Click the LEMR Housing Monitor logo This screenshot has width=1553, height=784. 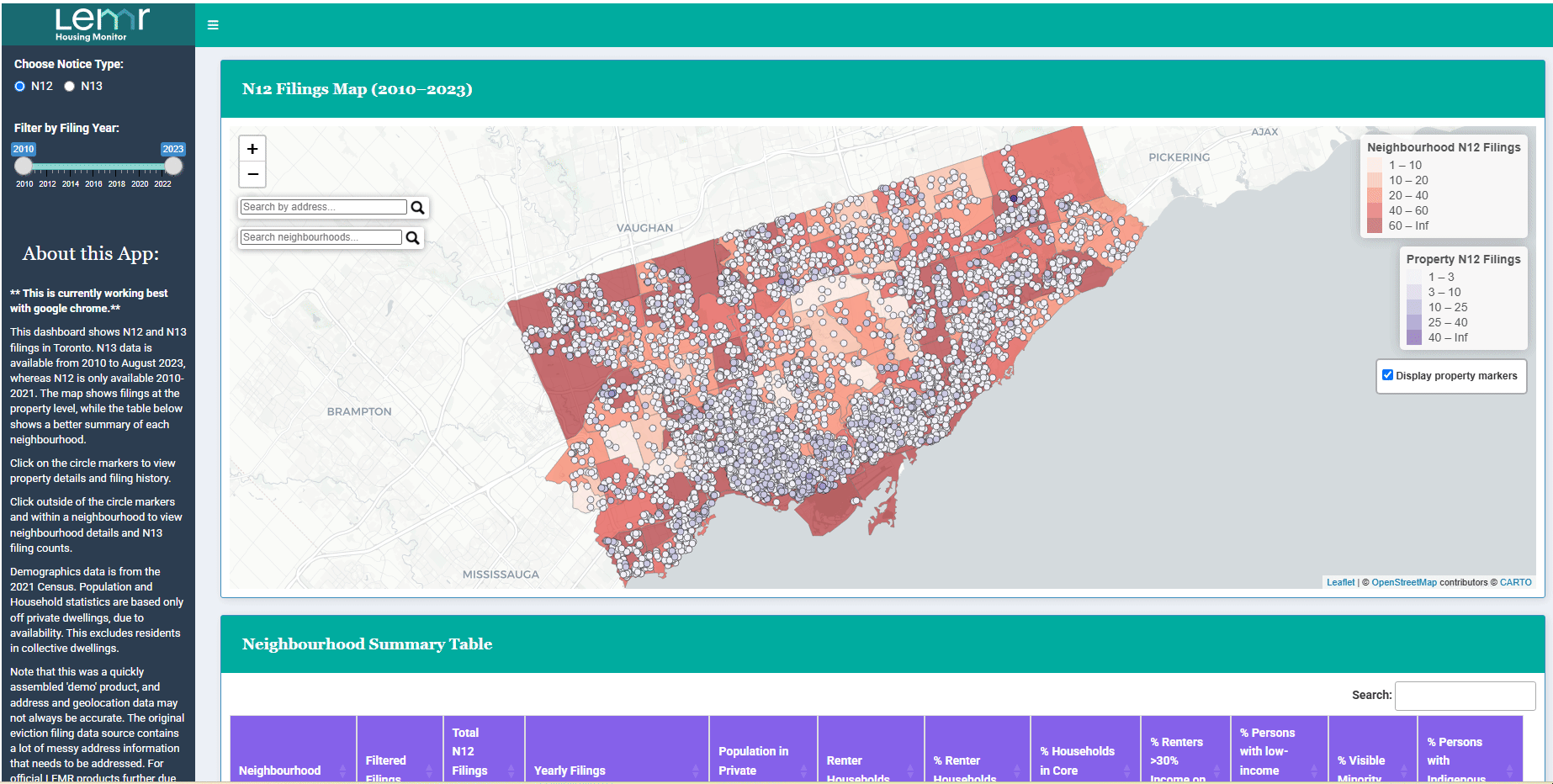(x=101, y=24)
